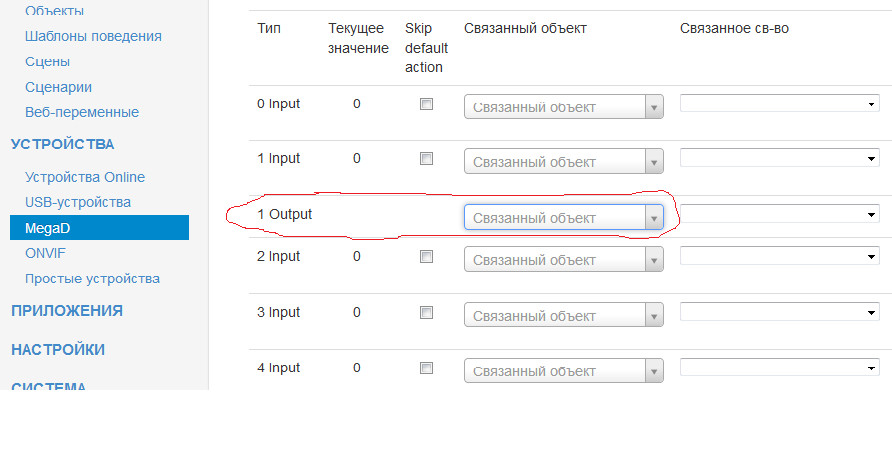Image resolution: width=892 pixels, height=460 pixels.
Task: Tick Skip default action for 3 Input
Action: click(x=427, y=312)
